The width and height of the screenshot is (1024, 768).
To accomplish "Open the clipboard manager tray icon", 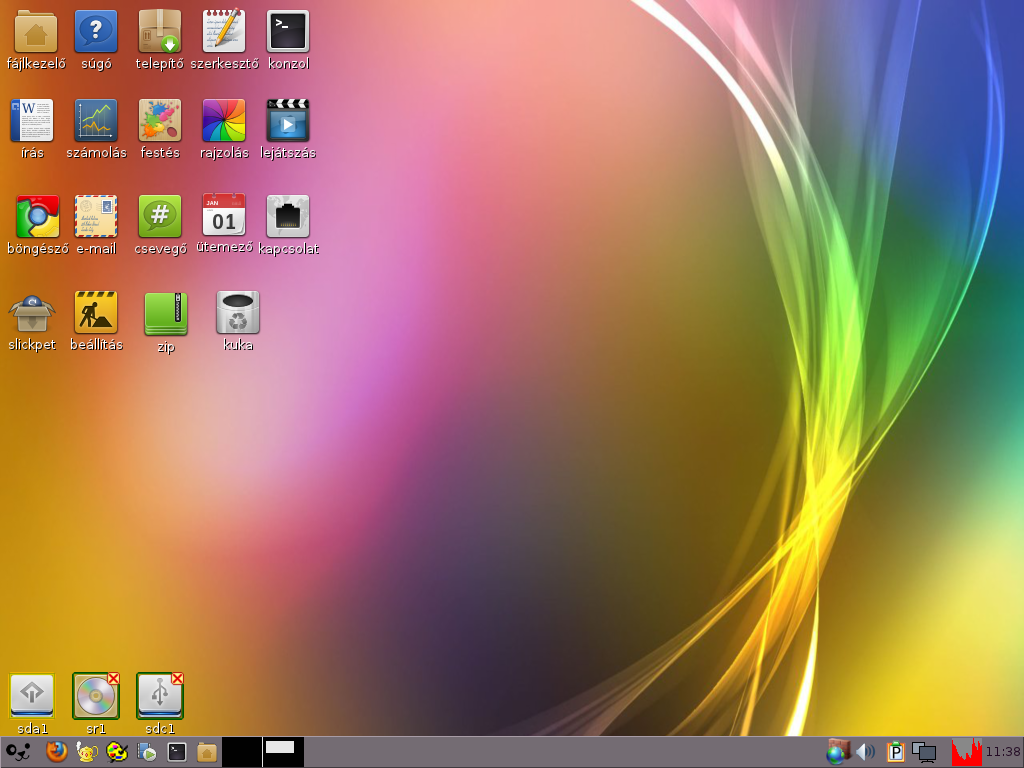I will (895, 752).
